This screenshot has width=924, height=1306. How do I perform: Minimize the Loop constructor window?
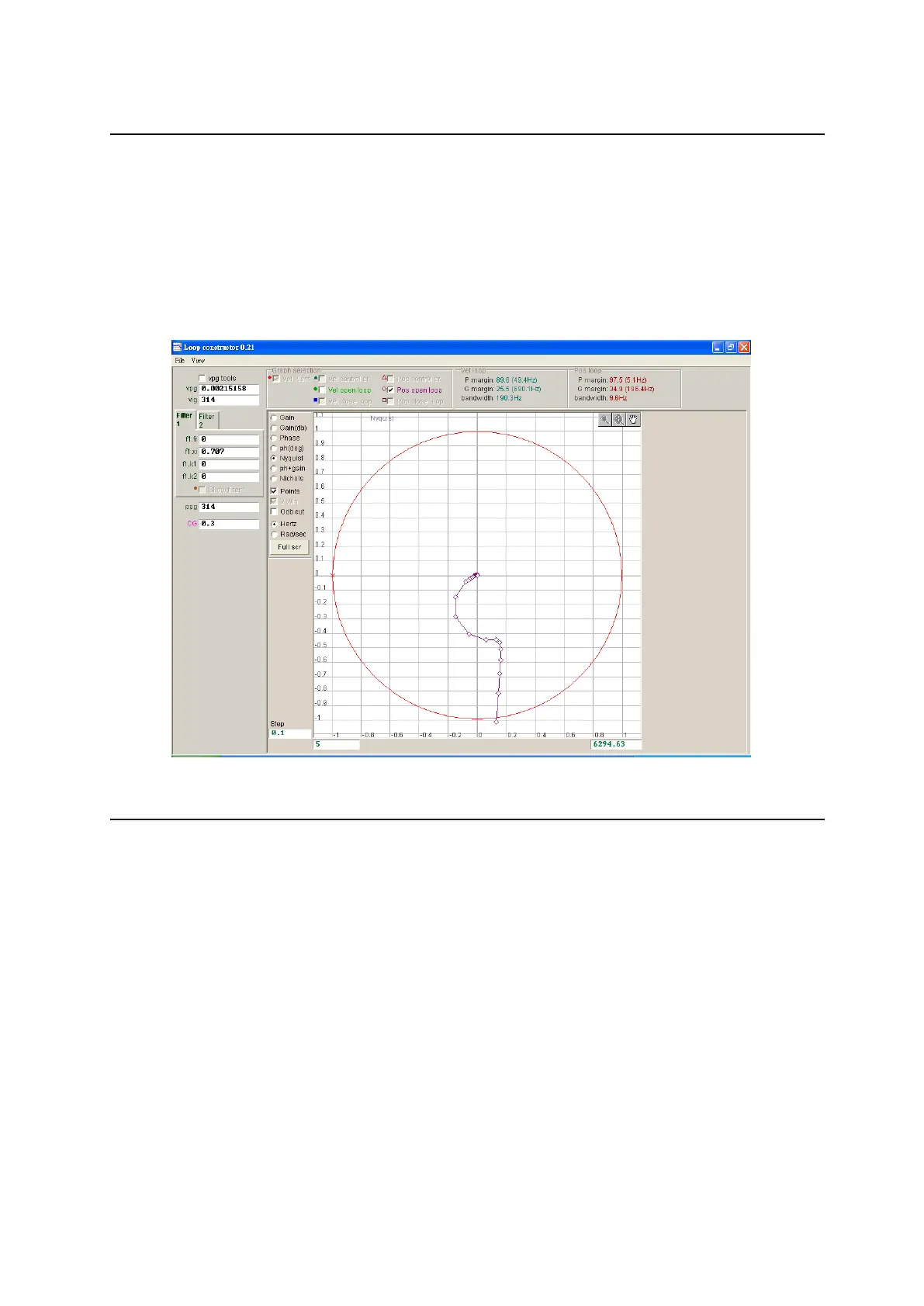click(718, 348)
